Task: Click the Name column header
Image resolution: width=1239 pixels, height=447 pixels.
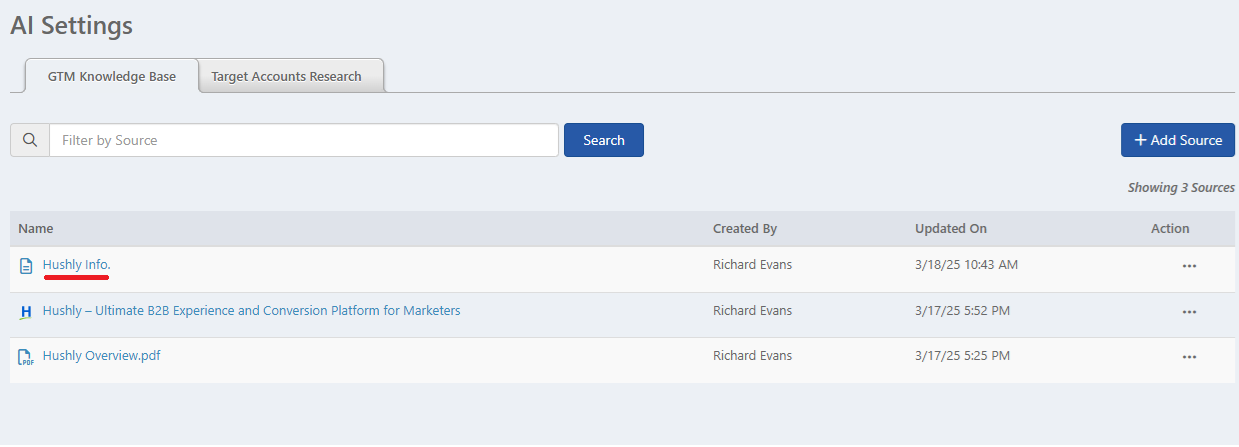Action: tap(36, 229)
